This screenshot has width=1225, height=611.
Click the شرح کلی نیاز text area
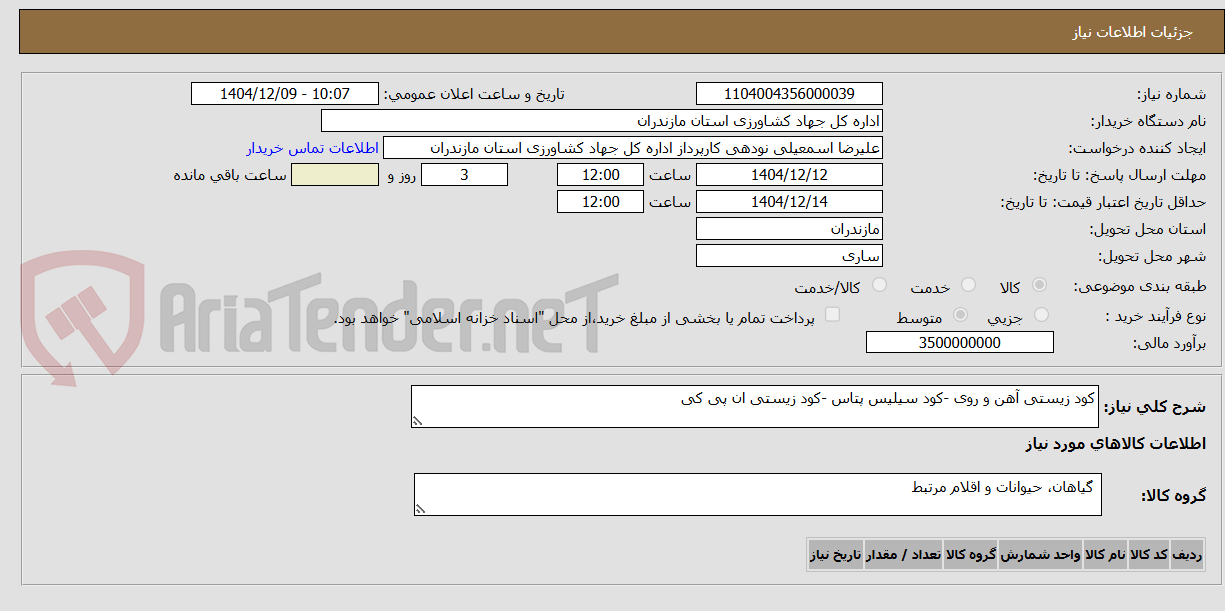[x=755, y=407]
